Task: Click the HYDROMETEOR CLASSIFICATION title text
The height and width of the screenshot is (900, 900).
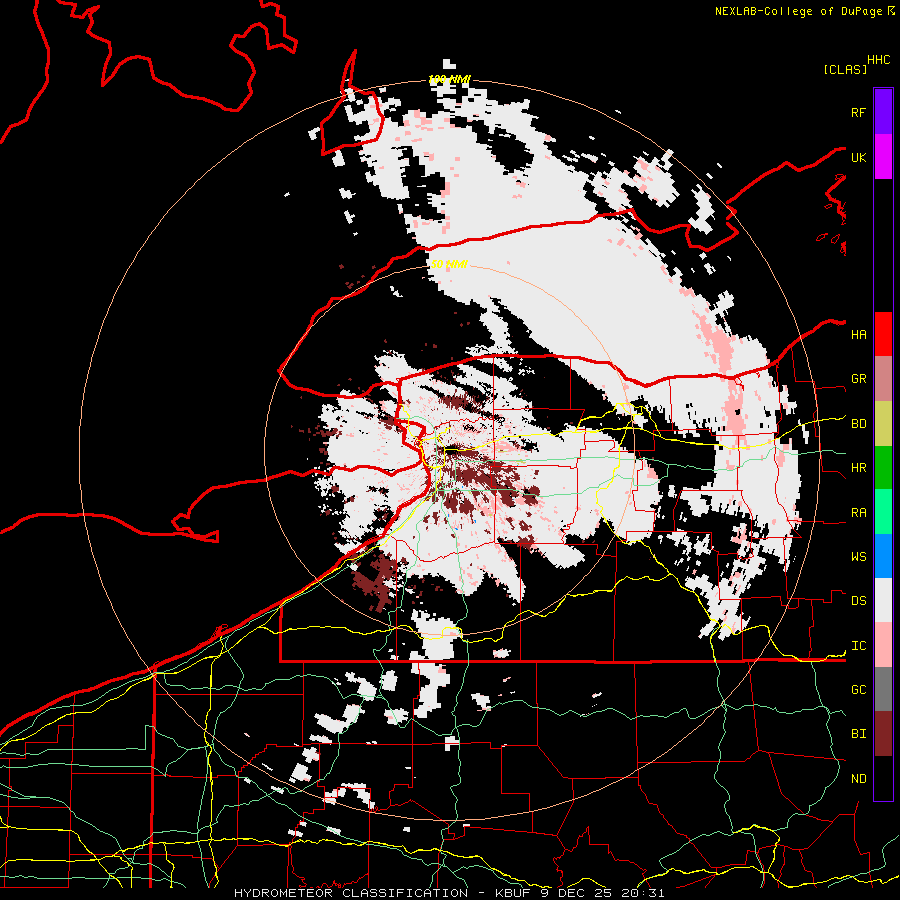Action: (351, 893)
